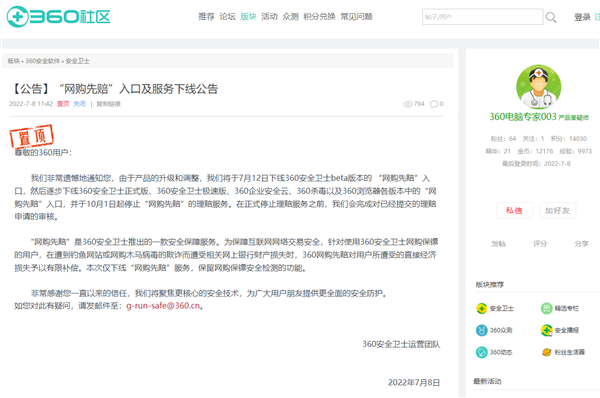Click the 最后登录时间: 2022-7-8 text
This screenshot has width=600, height=398.
click(536, 164)
